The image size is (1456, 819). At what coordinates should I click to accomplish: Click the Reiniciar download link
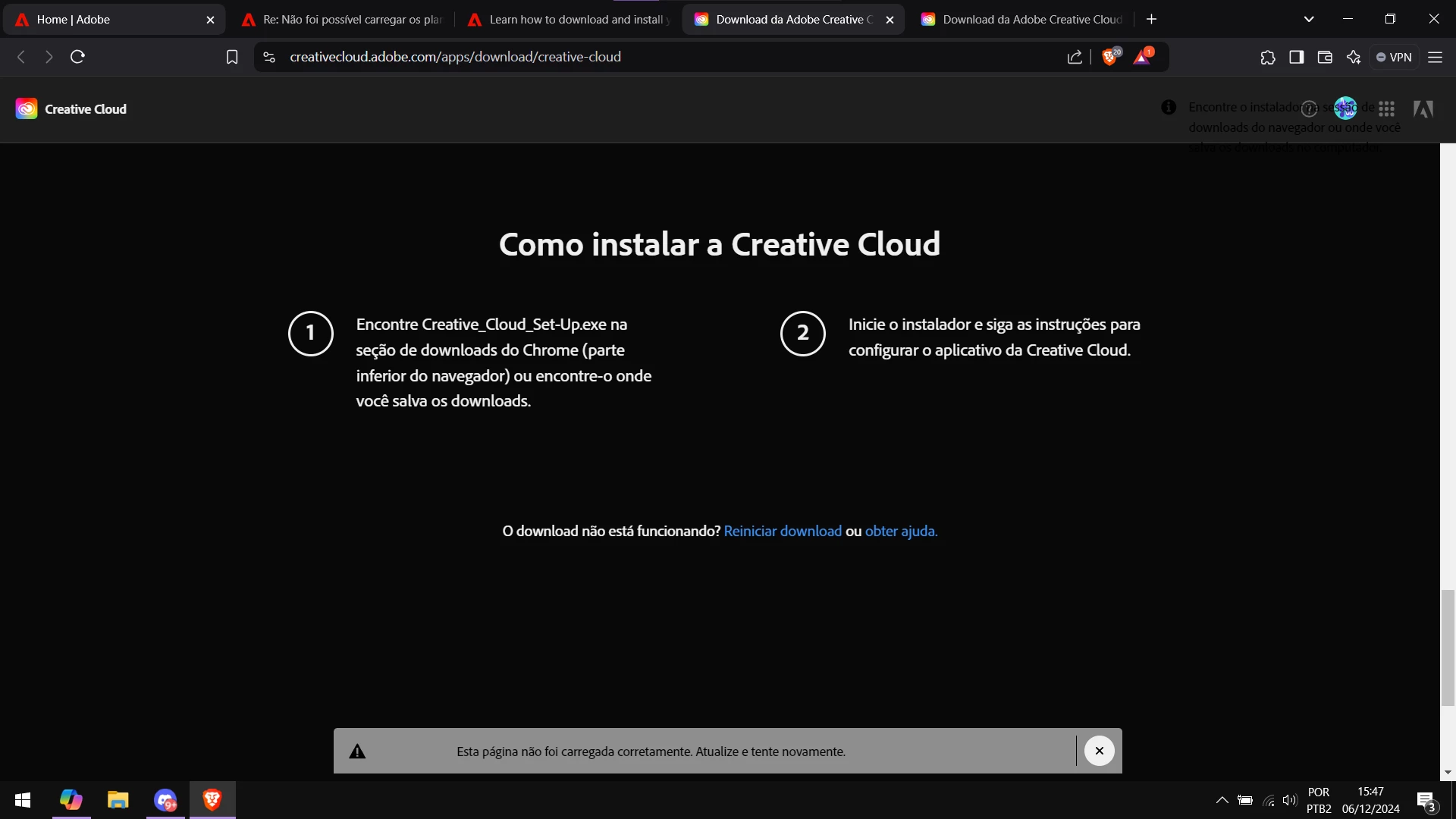pyautogui.click(x=783, y=531)
